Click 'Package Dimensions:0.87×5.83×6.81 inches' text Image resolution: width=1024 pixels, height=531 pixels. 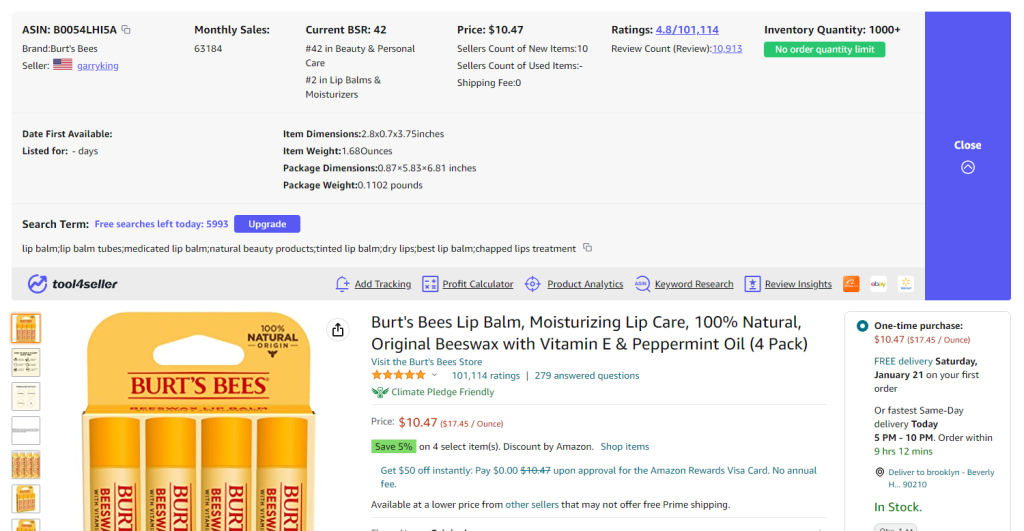pyautogui.click(x=379, y=168)
